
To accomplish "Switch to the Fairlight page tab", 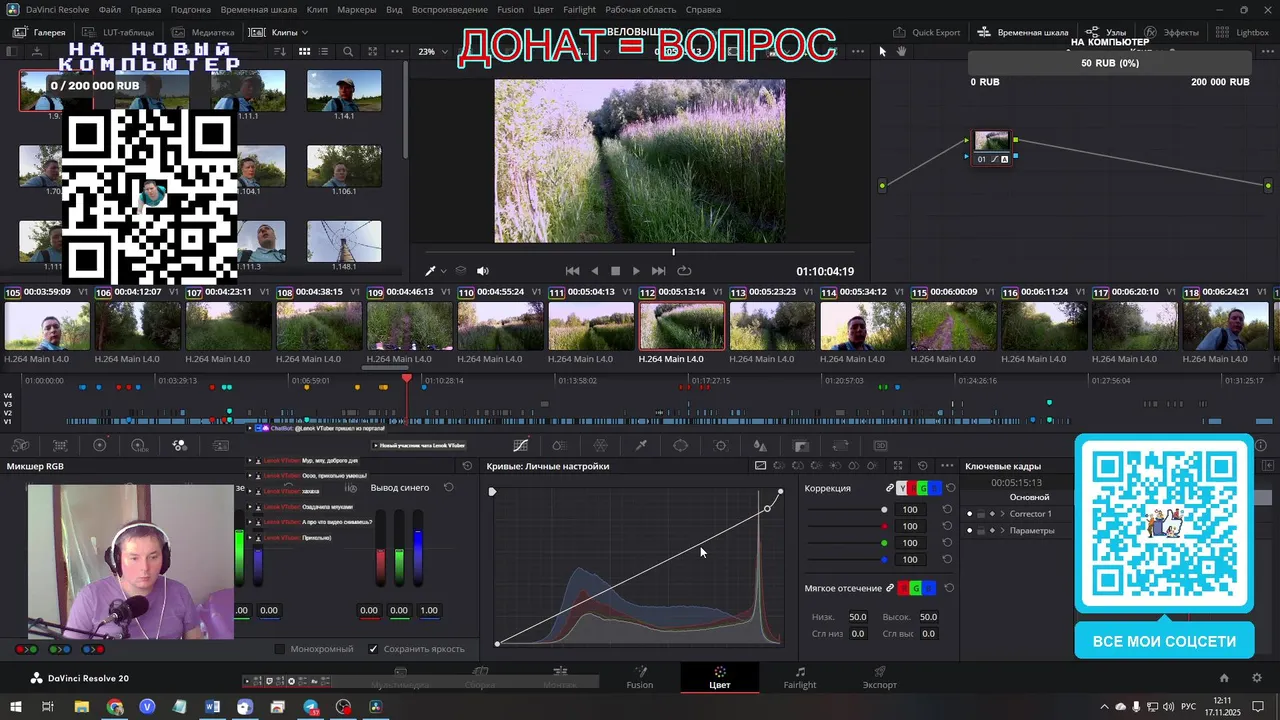I will pyautogui.click(x=800, y=677).
